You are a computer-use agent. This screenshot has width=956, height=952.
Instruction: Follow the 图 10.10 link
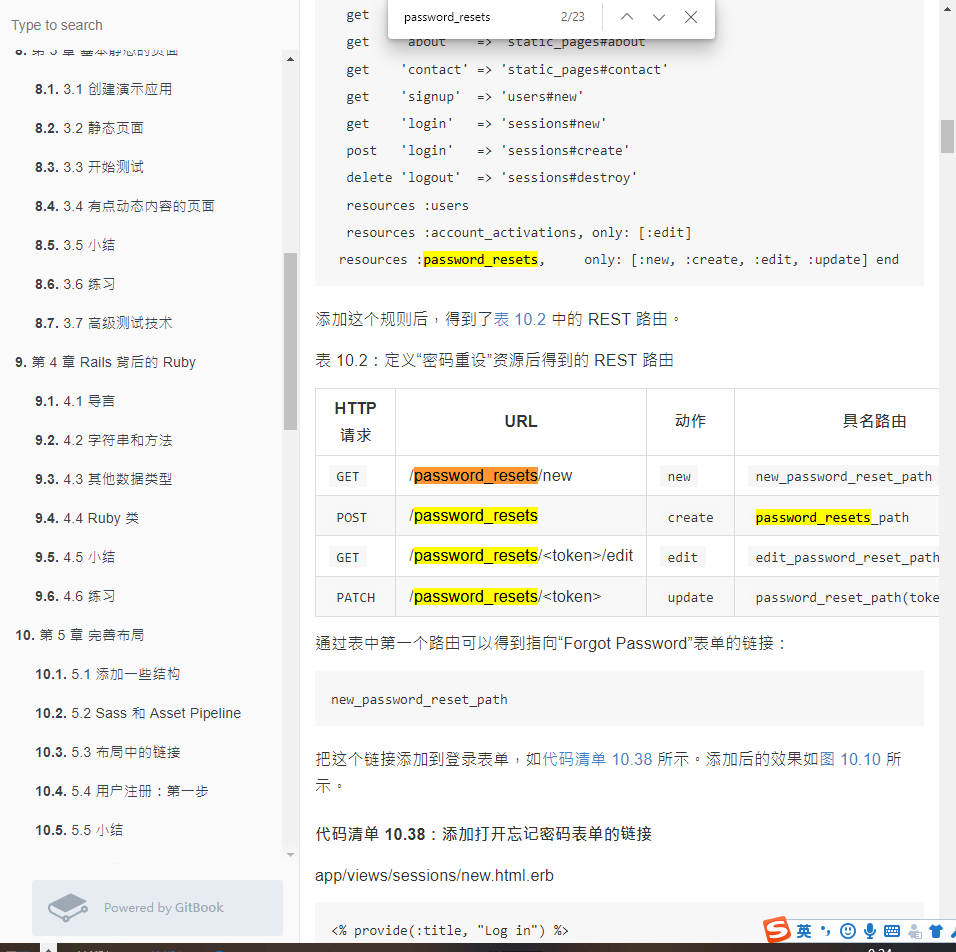click(850, 759)
